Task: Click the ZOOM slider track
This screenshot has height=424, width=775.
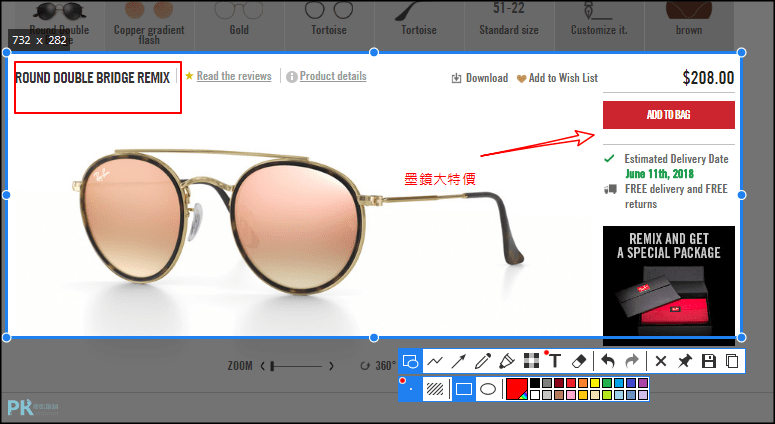Action: [296, 366]
